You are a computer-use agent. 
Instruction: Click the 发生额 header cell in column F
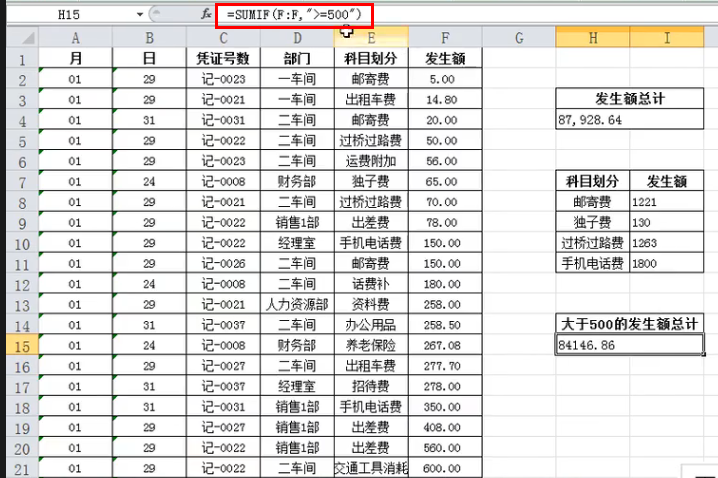click(x=440, y=58)
